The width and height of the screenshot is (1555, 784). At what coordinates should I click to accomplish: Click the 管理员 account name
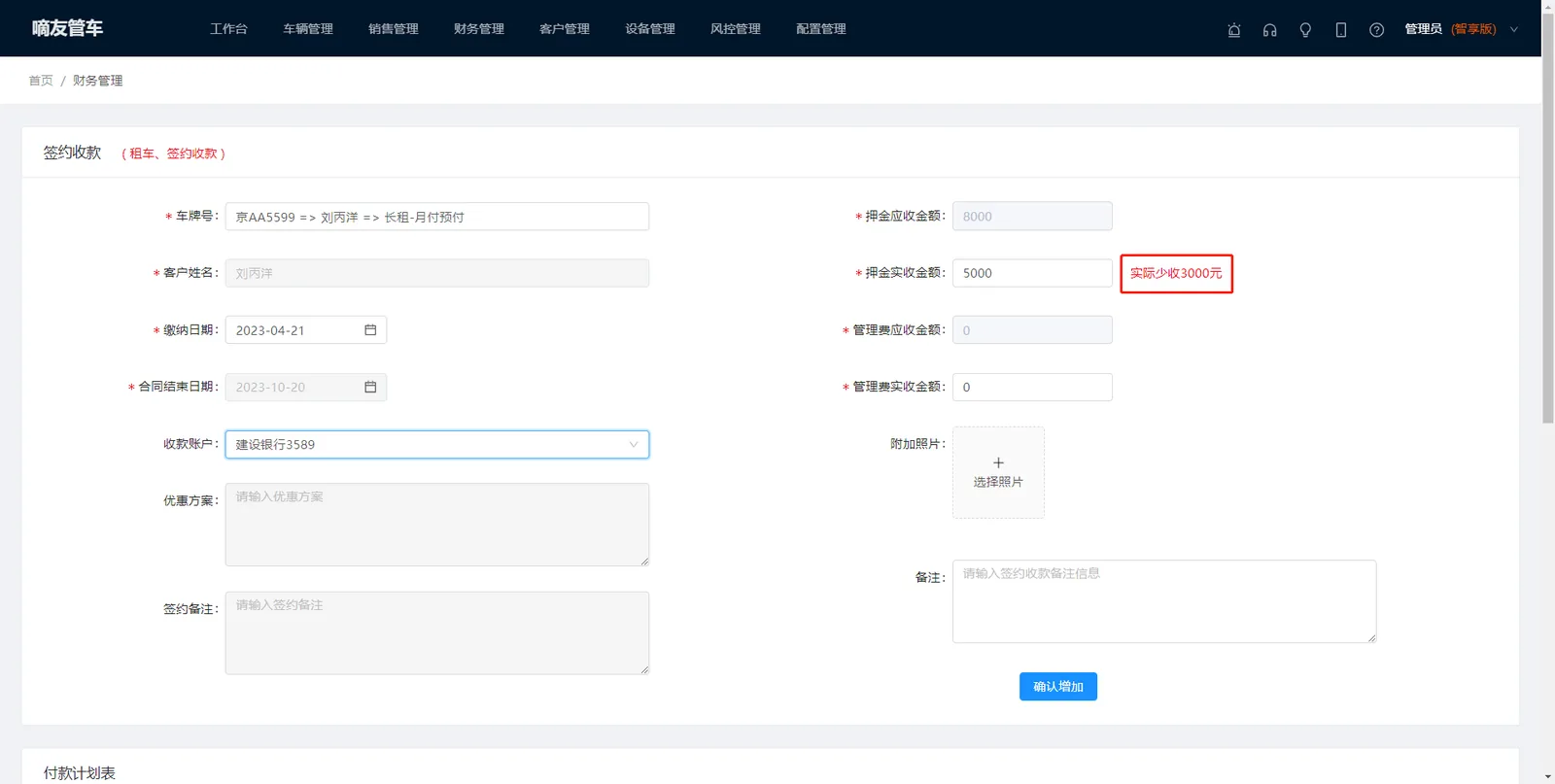[x=1423, y=29]
